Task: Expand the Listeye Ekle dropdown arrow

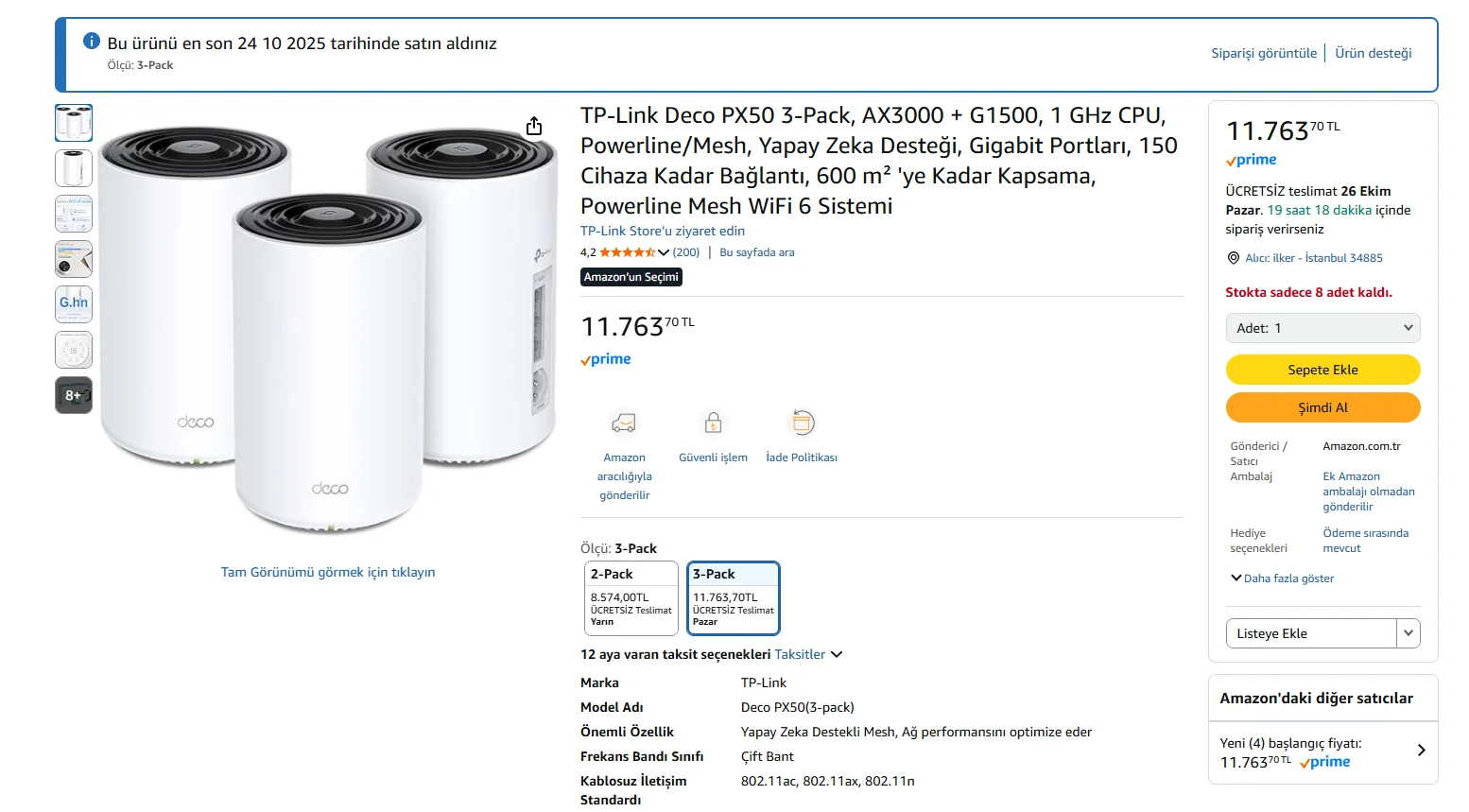Action: click(x=1409, y=633)
